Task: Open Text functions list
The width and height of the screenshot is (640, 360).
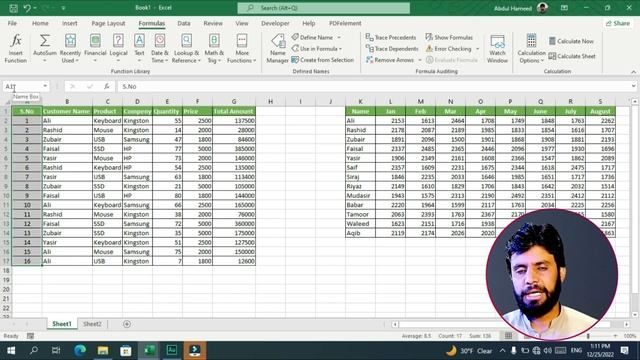Action: pyautogui.click(x=139, y=48)
